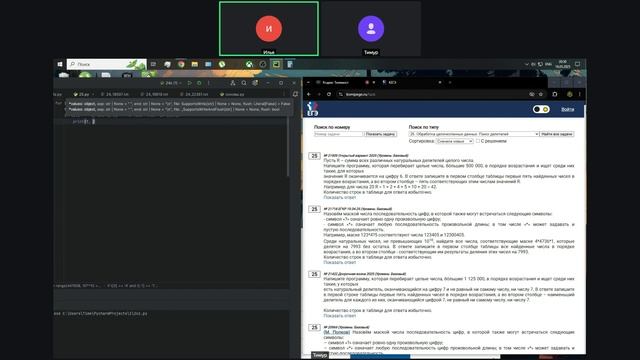Viewport: 640px width, 360px height.
Task: Switch to the 25.py editor tab
Action: 84,94
